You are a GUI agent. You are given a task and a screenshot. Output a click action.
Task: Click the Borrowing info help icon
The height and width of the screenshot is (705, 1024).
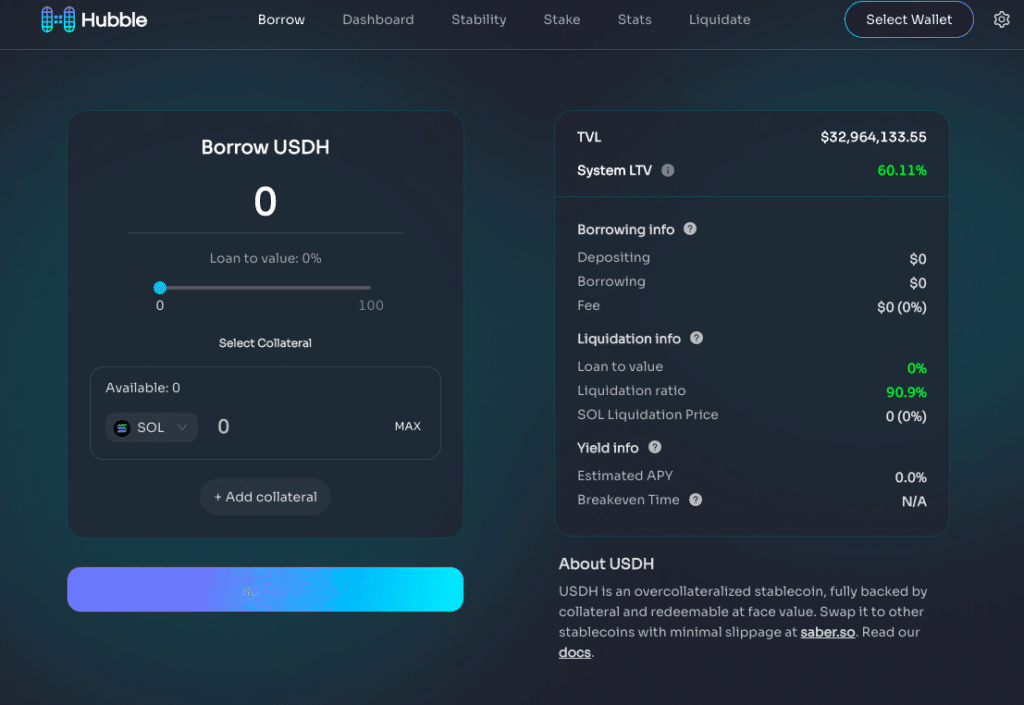click(x=690, y=229)
